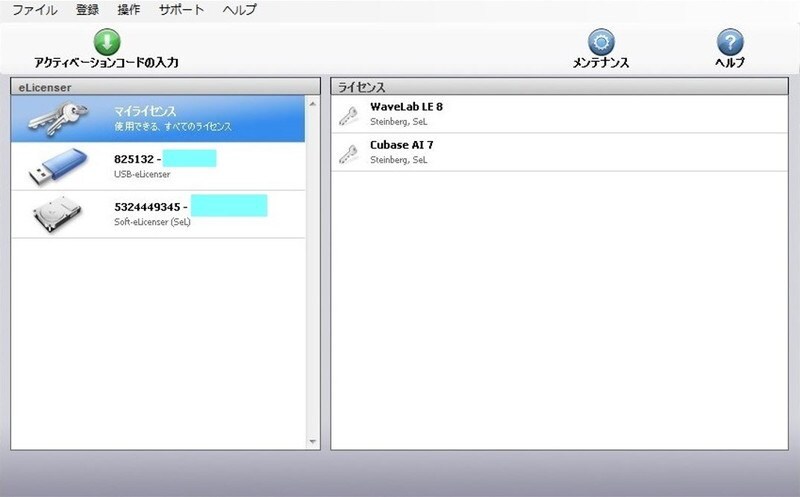Click the メンテナンス text label
Screen dimensions: 800x497
(600, 63)
